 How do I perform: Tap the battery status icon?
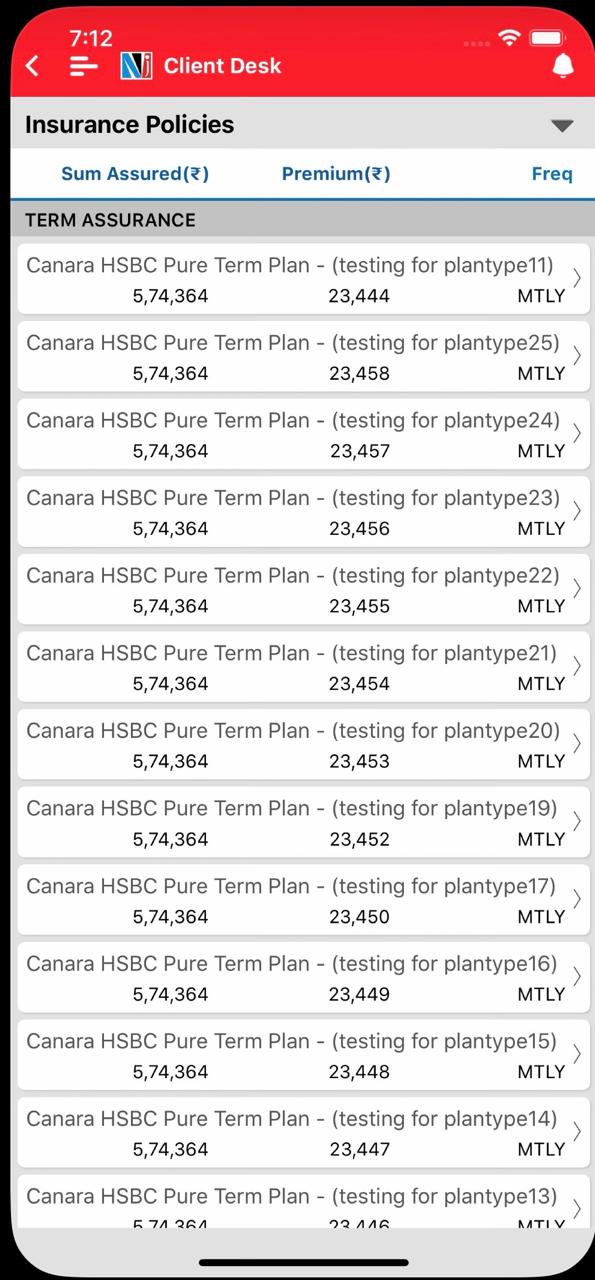(548, 37)
